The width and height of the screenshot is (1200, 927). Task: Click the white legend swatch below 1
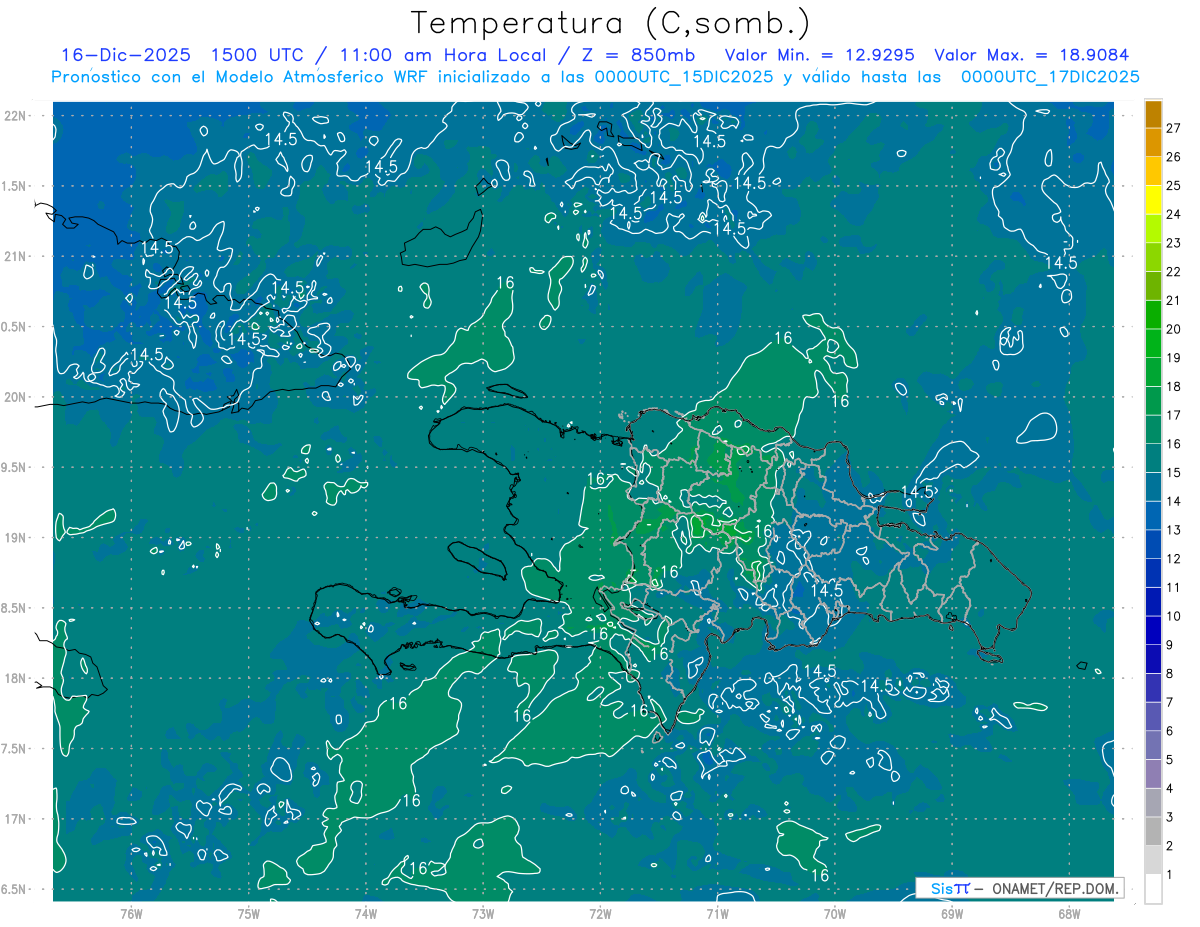(x=1153, y=888)
